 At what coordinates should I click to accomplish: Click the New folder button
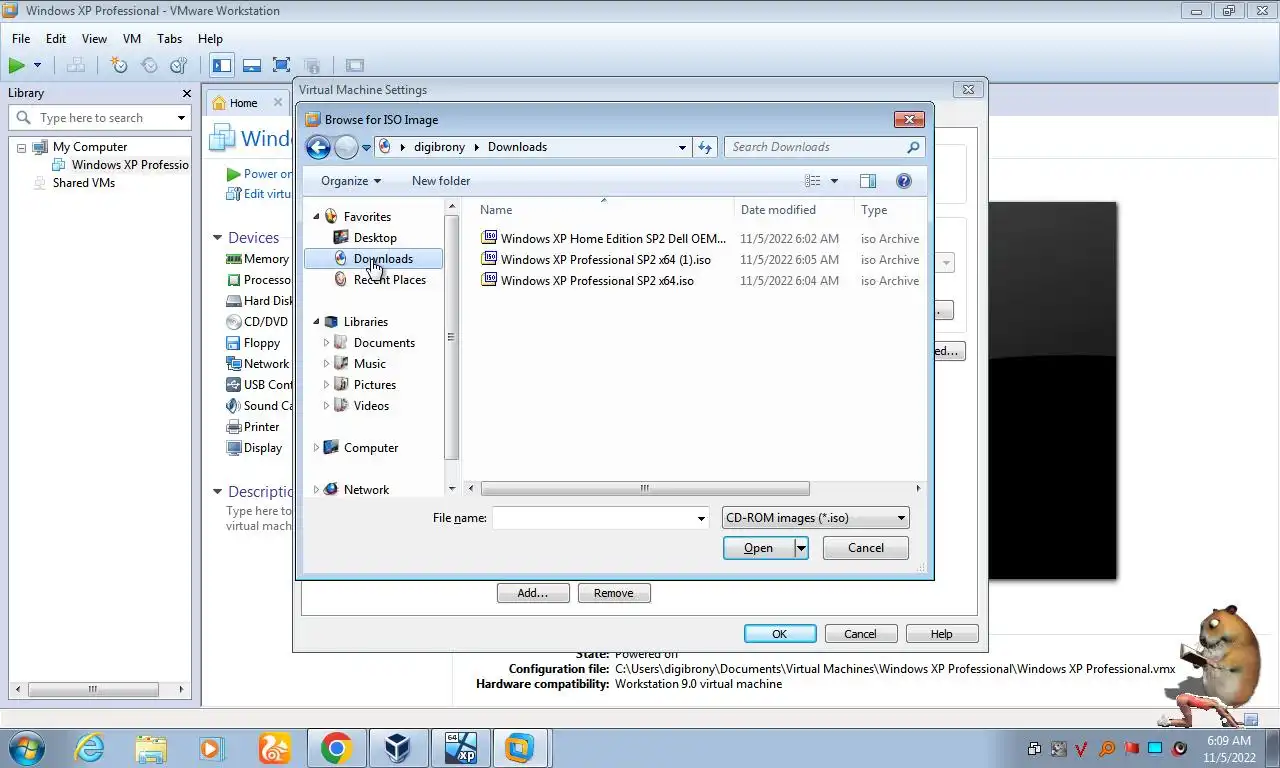click(441, 181)
